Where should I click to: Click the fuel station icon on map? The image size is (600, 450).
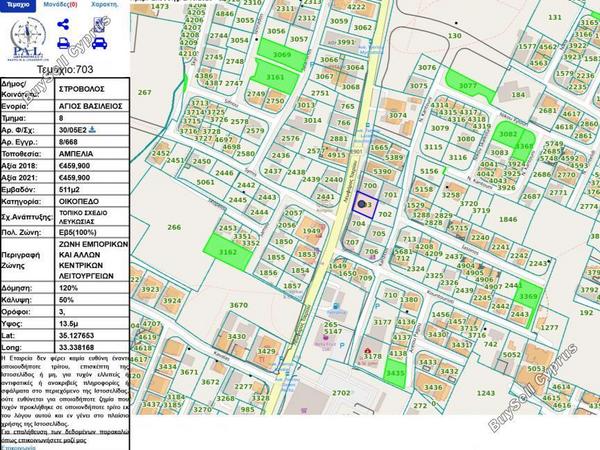point(336,306)
